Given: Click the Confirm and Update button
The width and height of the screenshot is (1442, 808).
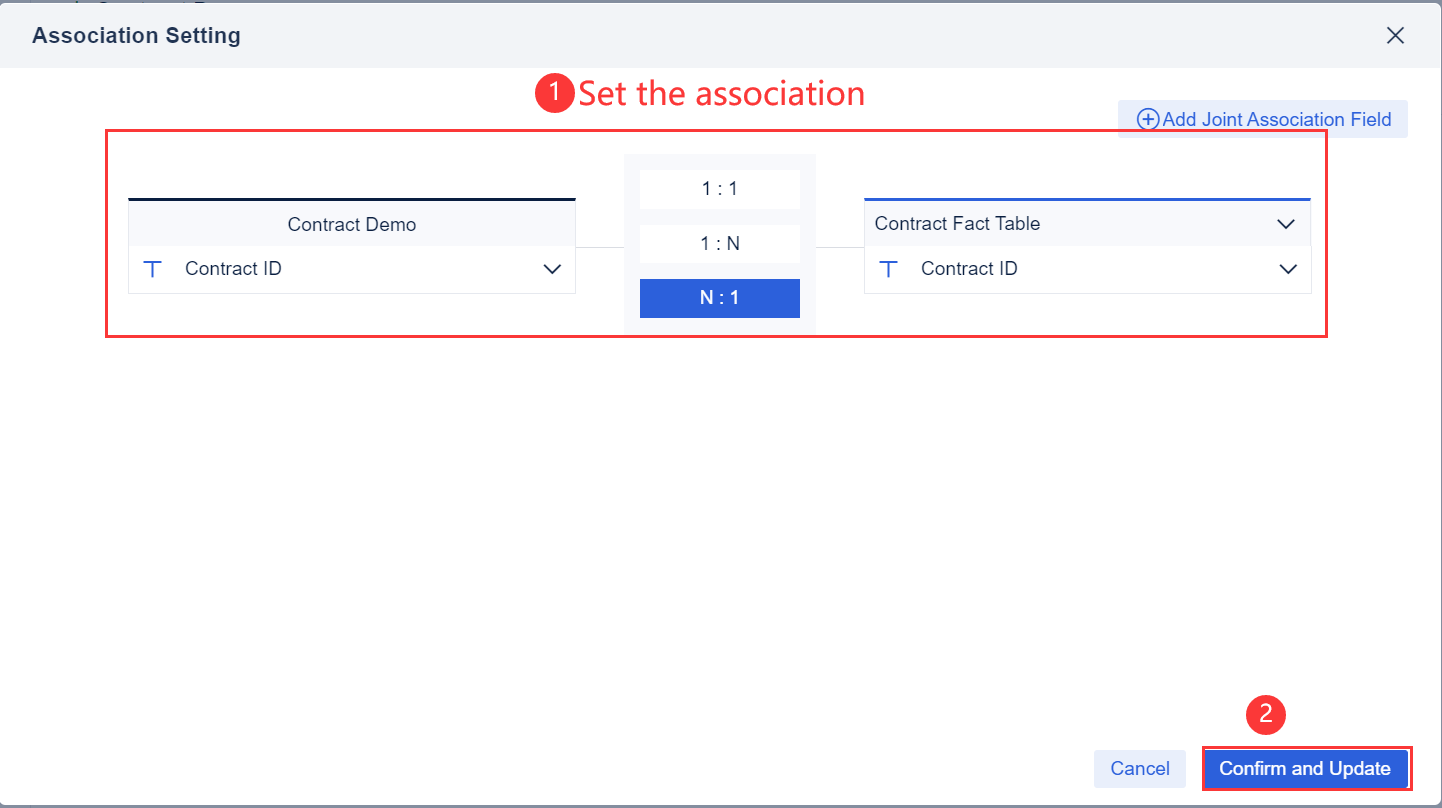Looking at the screenshot, I should pos(1305,768).
